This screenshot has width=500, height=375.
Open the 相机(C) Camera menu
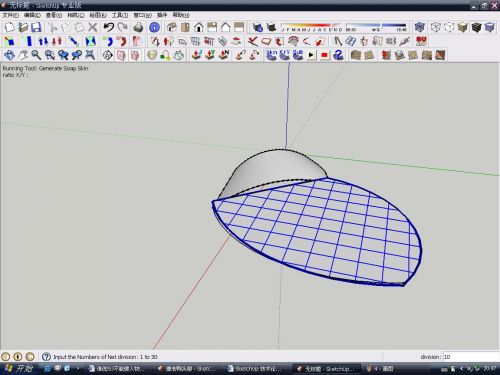tap(76, 15)
